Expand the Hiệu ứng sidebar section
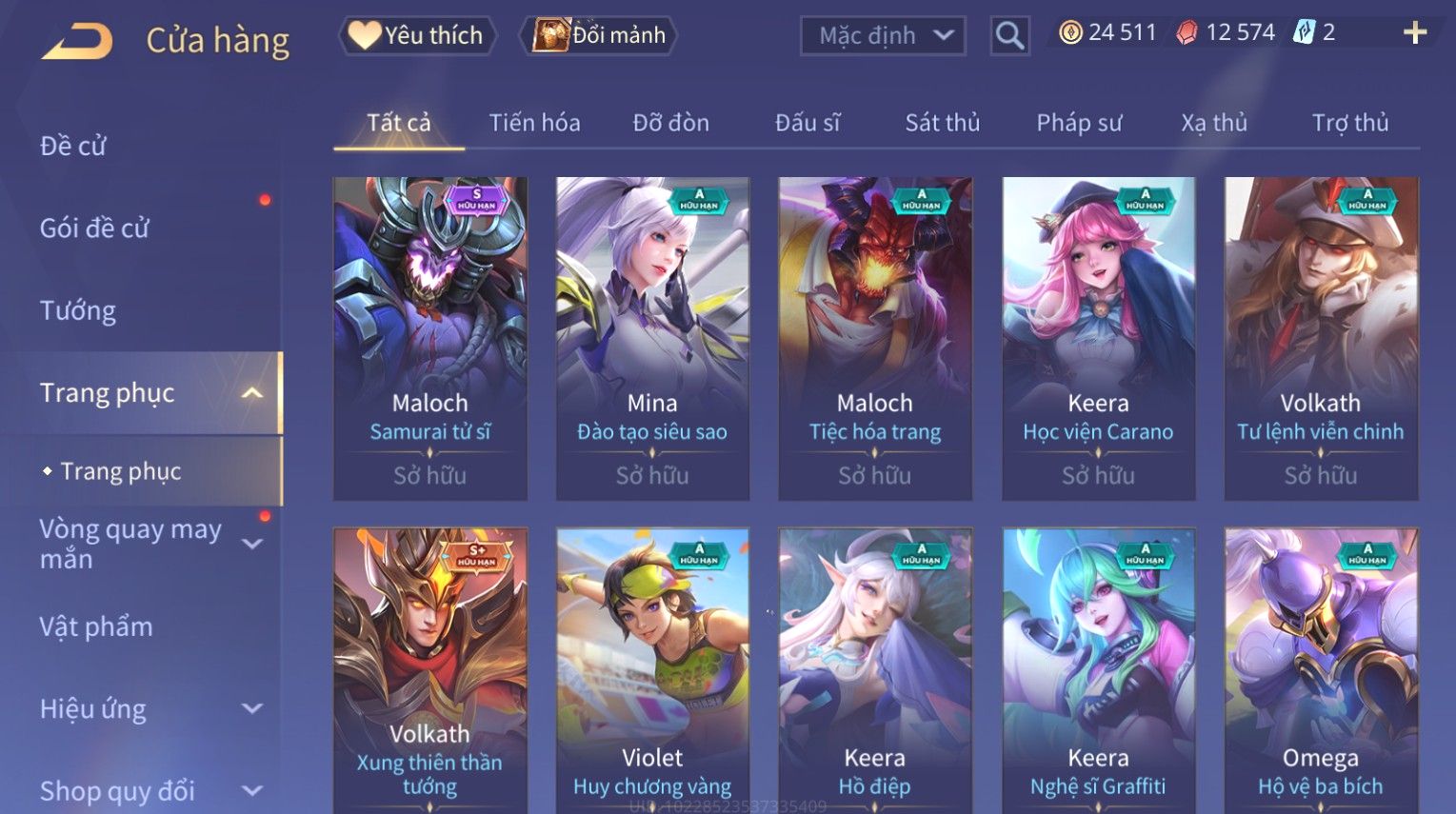The height and width of the screenshot is (814, 1456). [252, 708]
